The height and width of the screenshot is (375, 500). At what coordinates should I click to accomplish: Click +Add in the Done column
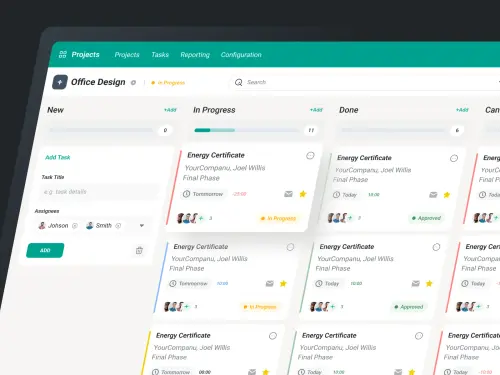(462, 110)
